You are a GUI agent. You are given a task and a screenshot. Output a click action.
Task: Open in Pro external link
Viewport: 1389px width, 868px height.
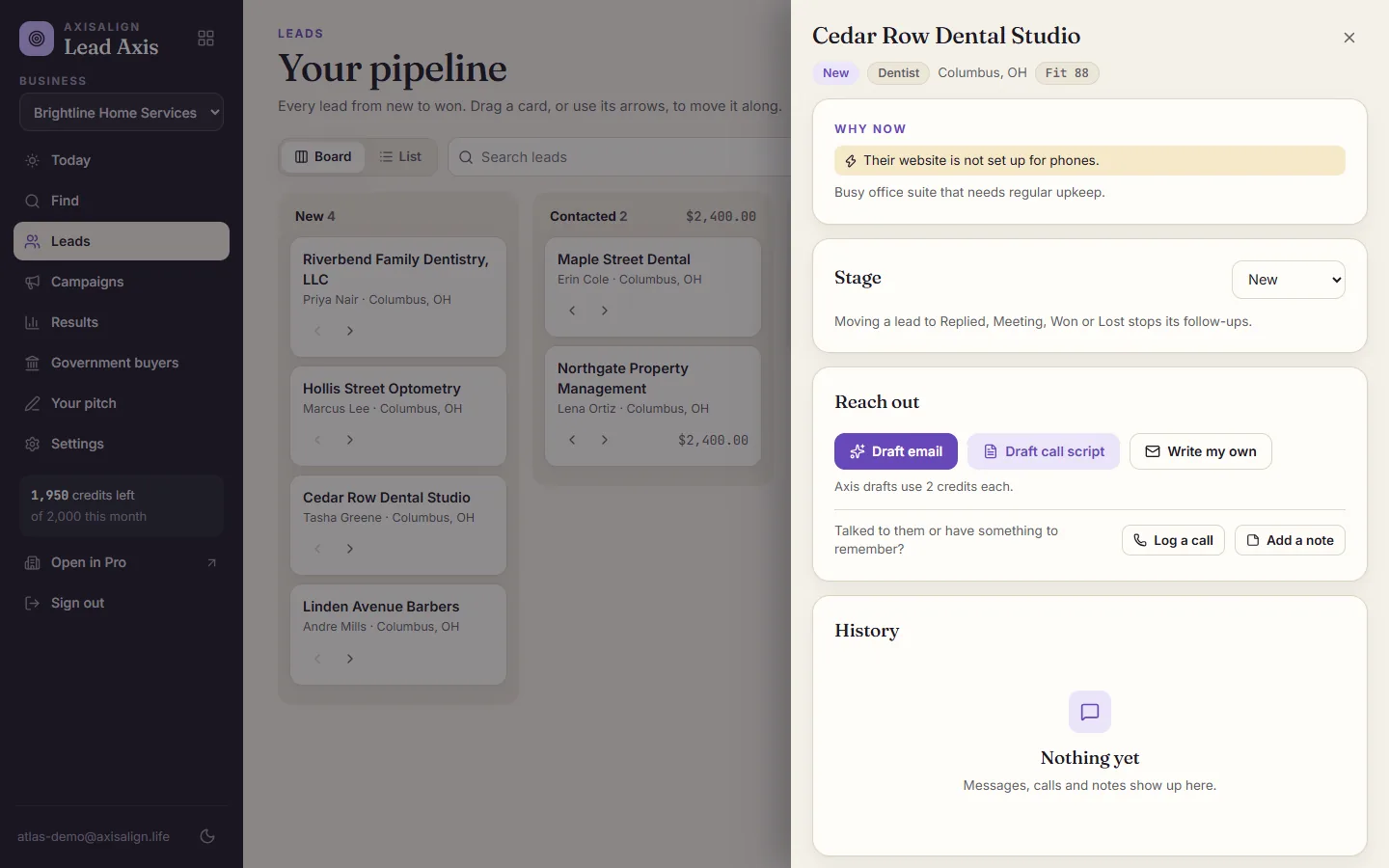click(x=122, y=562)
